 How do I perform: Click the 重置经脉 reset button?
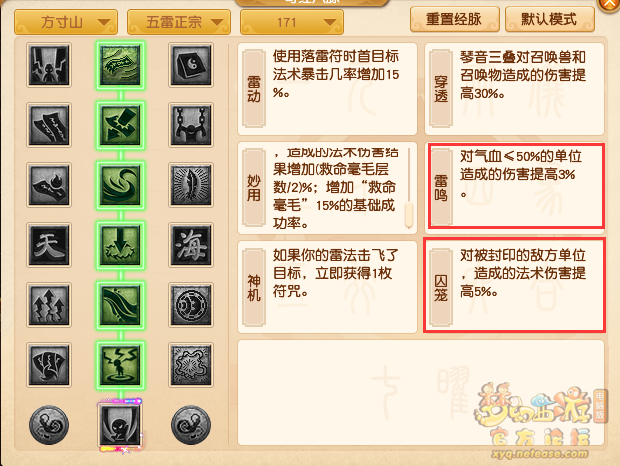[455, 19]
